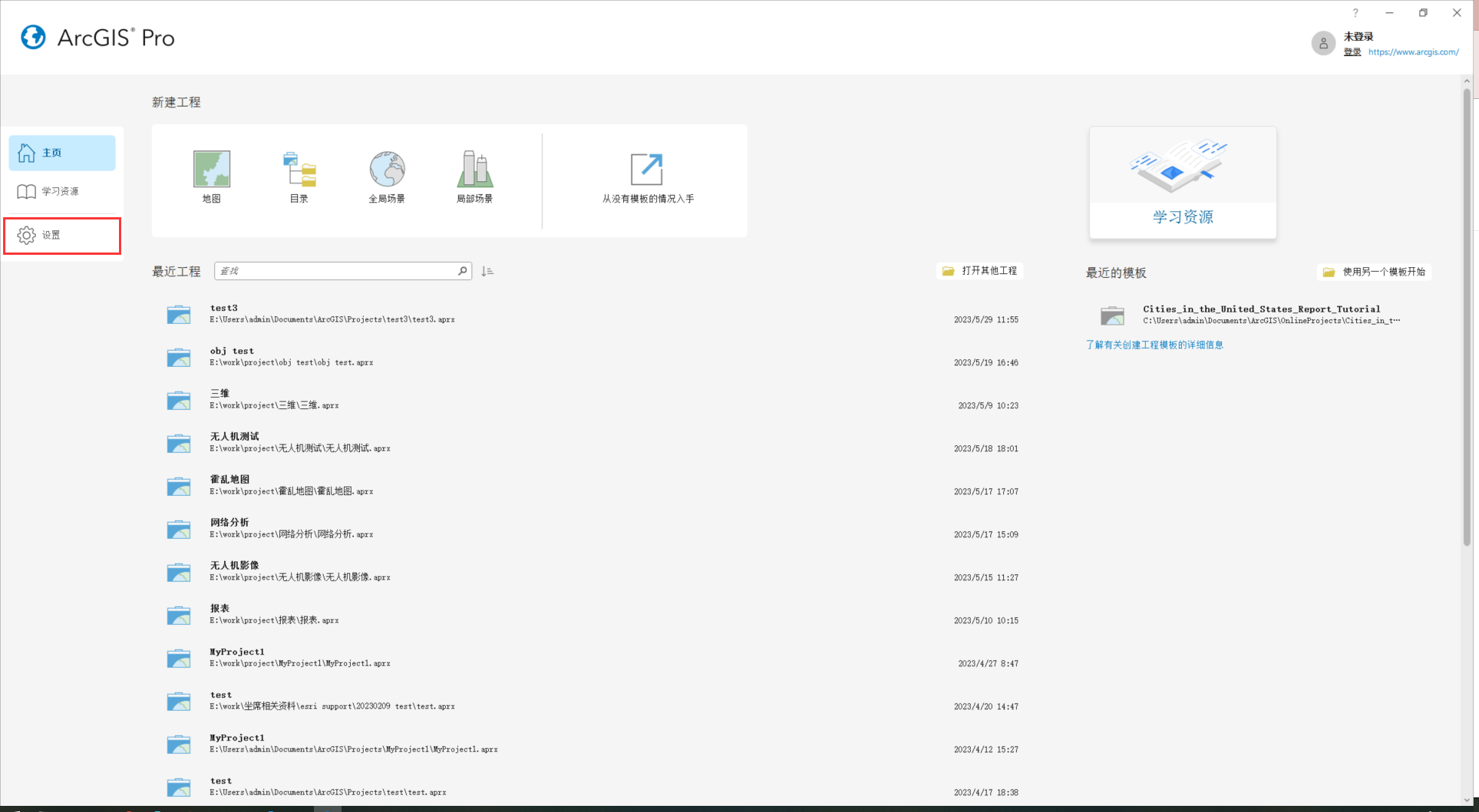The width and height of the screenshot is (1479, 812).
Task: Click the date 2023/5/29 11:55
Action: pyautogui.click(x=986, y=320)
